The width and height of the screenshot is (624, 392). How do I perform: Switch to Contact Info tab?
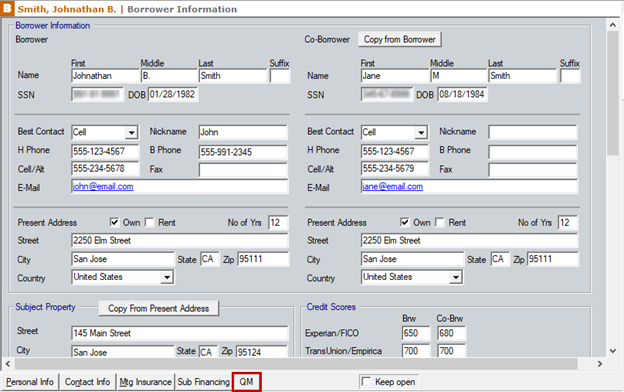tap(88, 382)
